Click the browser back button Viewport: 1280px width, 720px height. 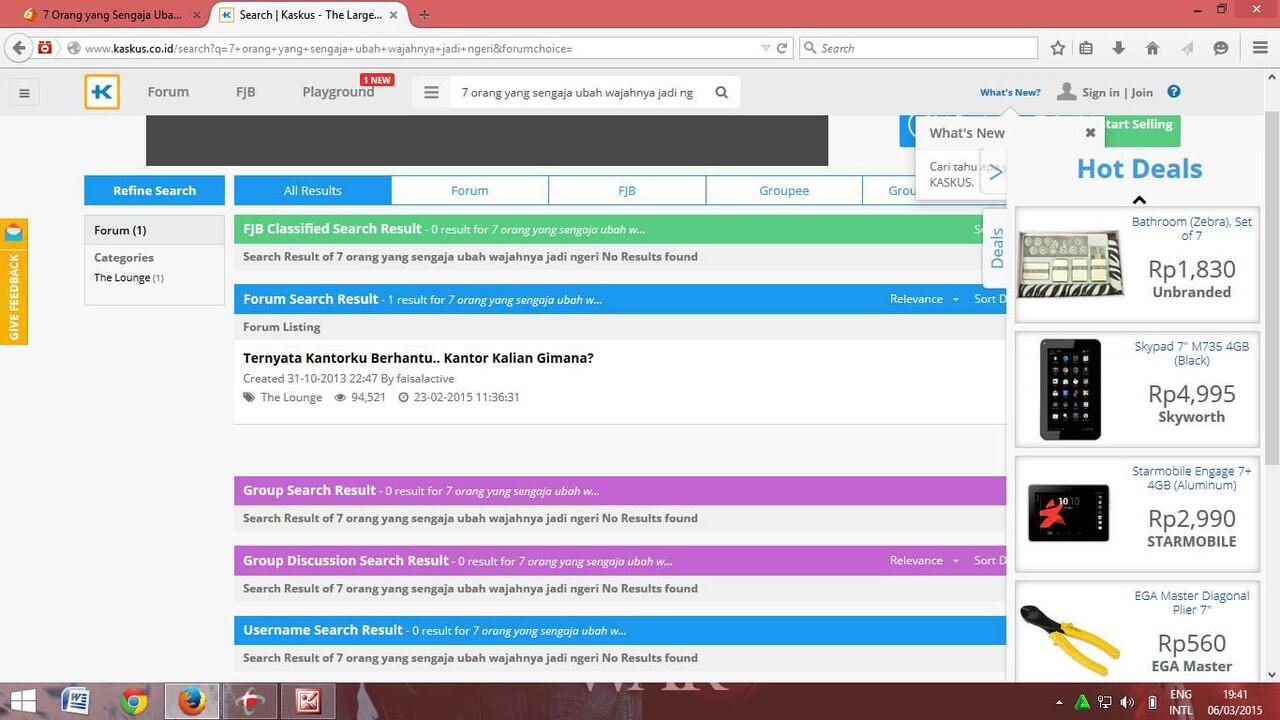18,47
